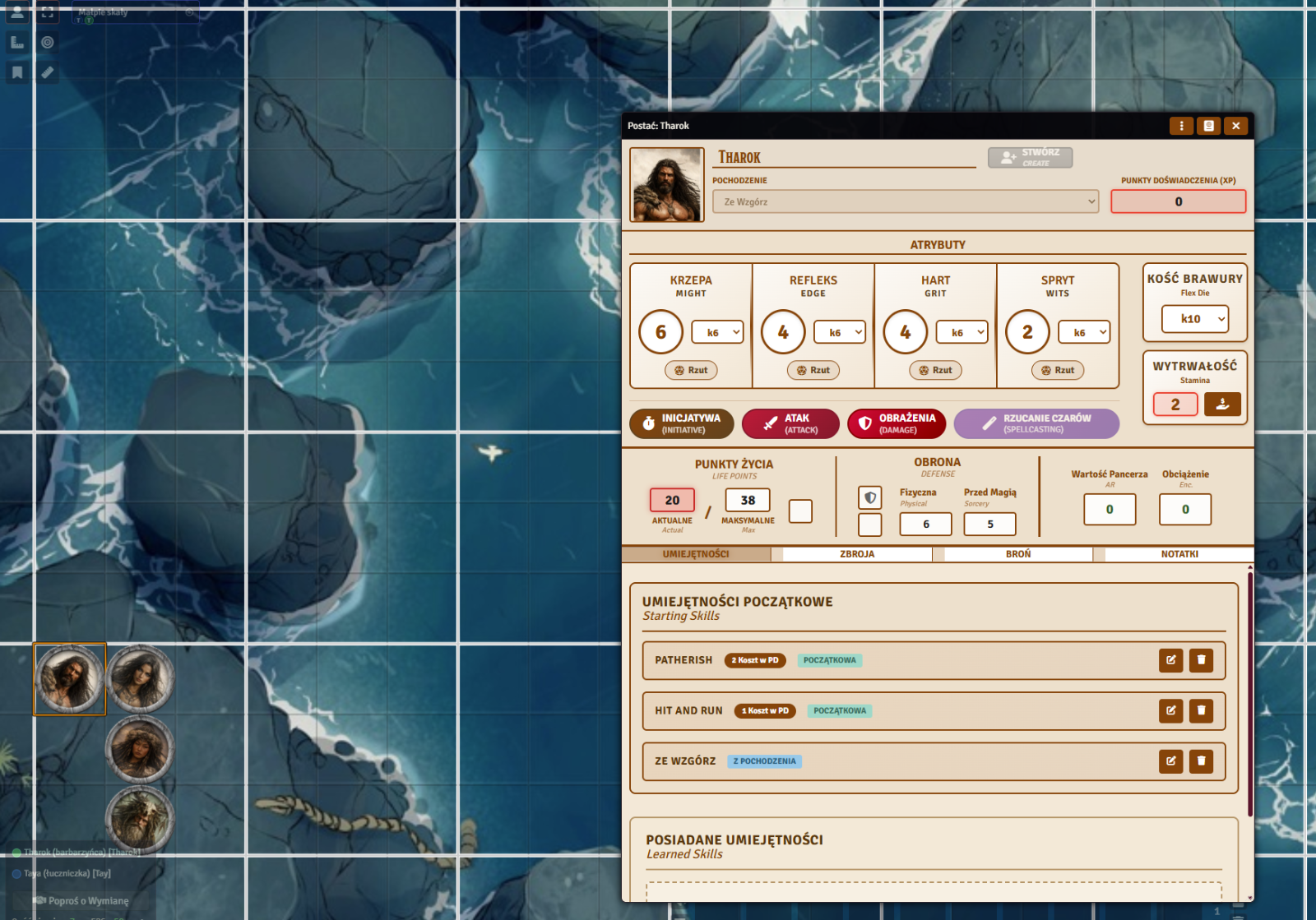Click the experience points (XP) input field

1178,201
